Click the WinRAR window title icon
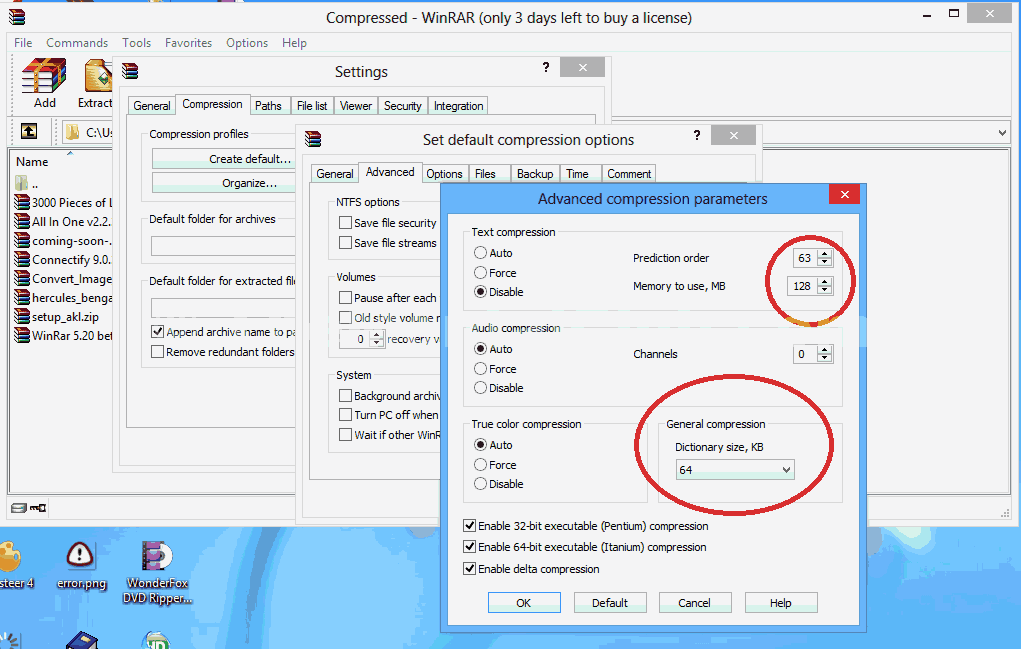 point(18,17)
